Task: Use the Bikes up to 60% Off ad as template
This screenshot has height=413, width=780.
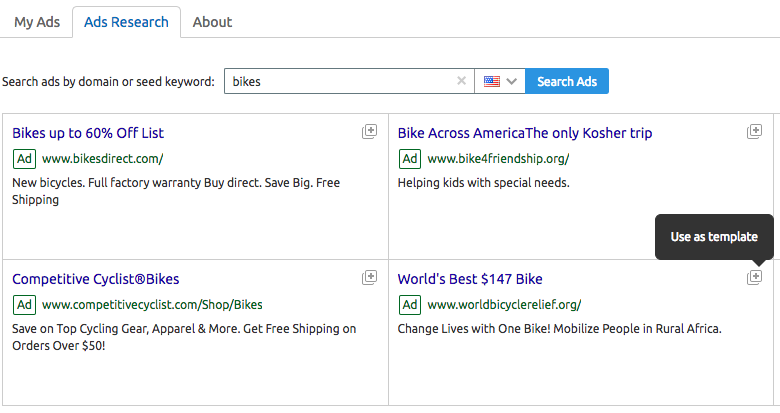Action: tap(369, 131)
